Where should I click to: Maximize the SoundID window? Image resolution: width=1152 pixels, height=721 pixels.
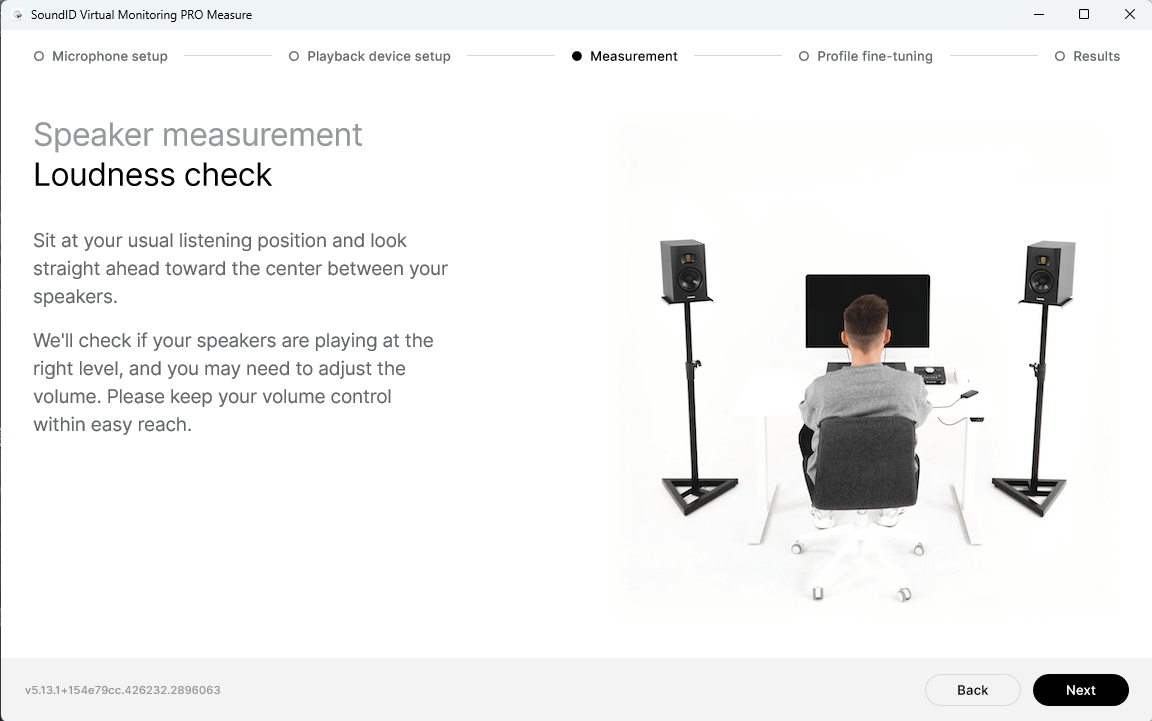tap(1084, 15)
